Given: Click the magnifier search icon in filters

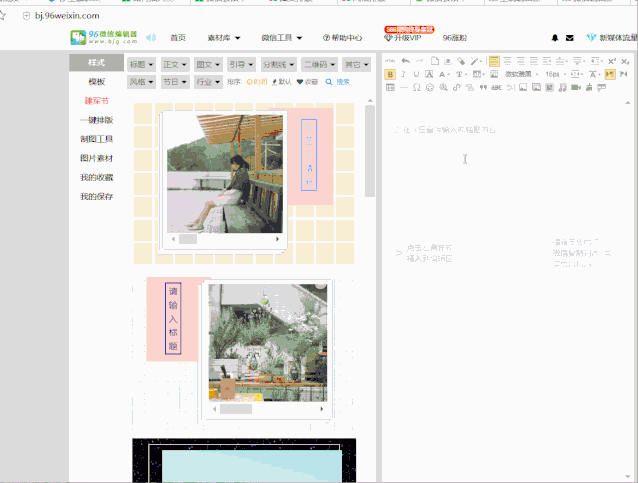Looking at the screenshot, I should tap(329, 82).
